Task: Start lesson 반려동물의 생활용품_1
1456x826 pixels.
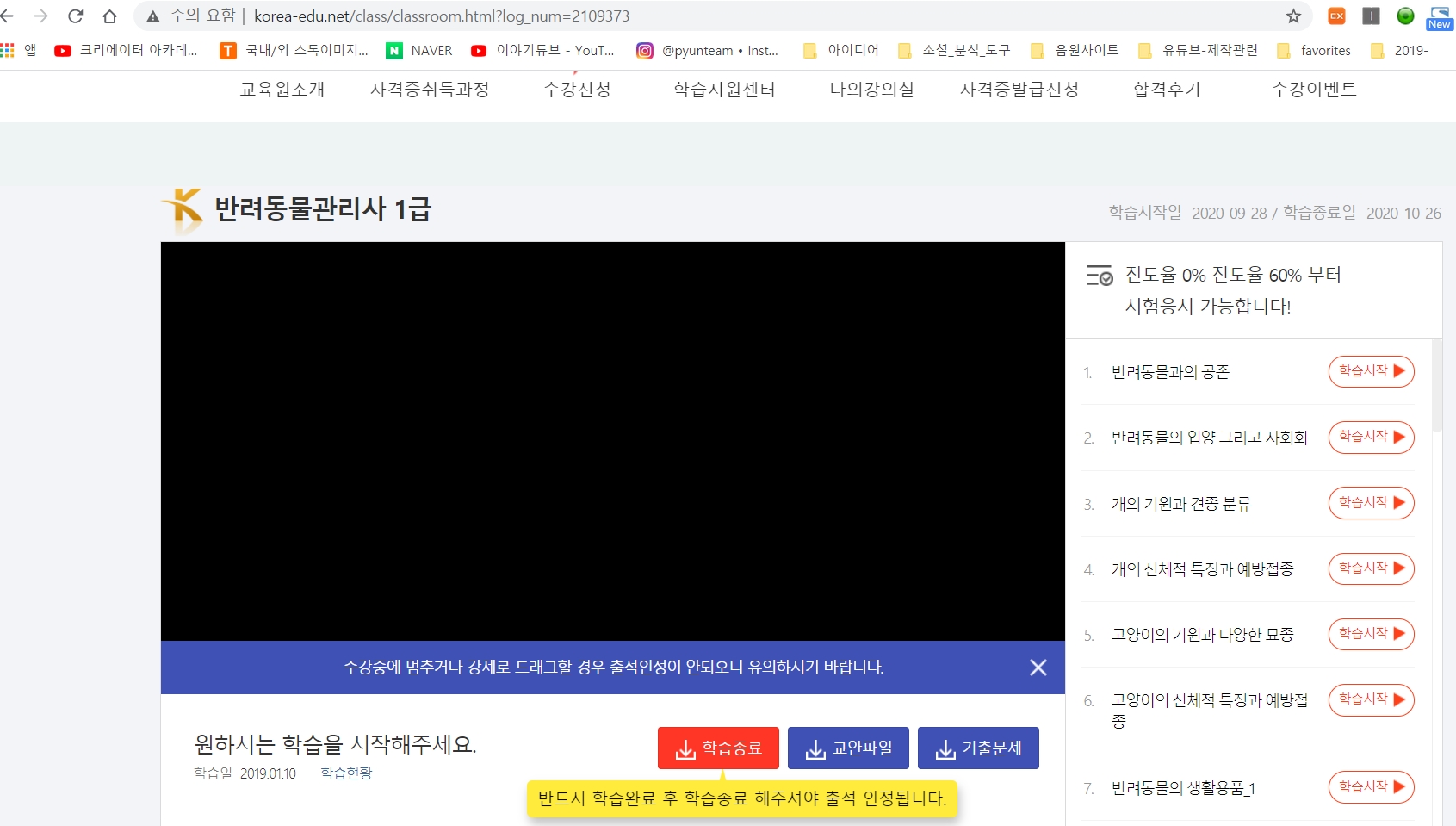Action: [x=1372, y=787]
